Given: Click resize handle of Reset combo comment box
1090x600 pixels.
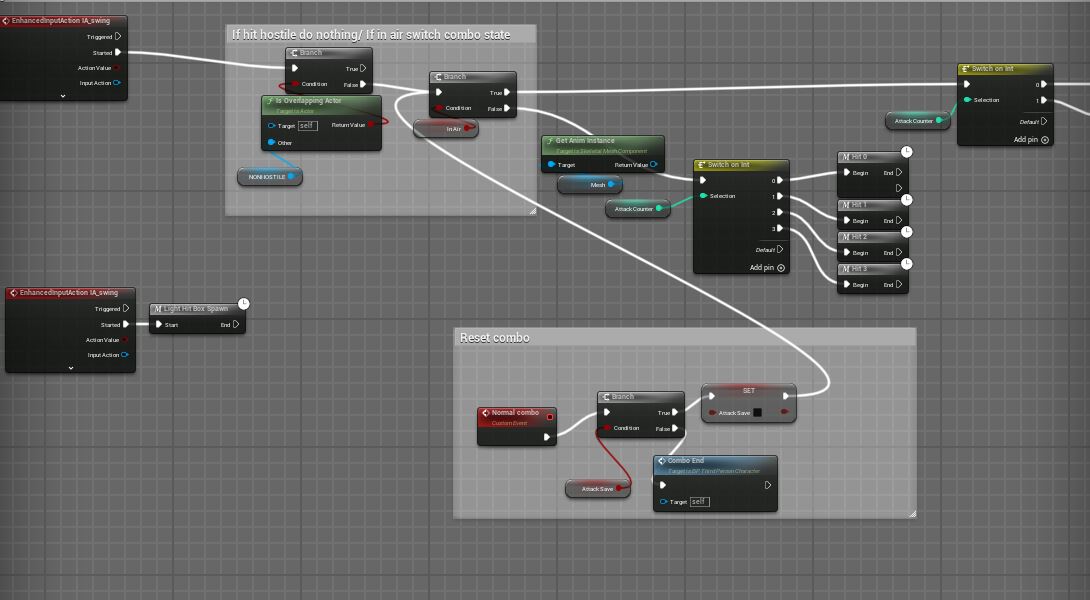Looking at the screenshot, I should point(912,514).
